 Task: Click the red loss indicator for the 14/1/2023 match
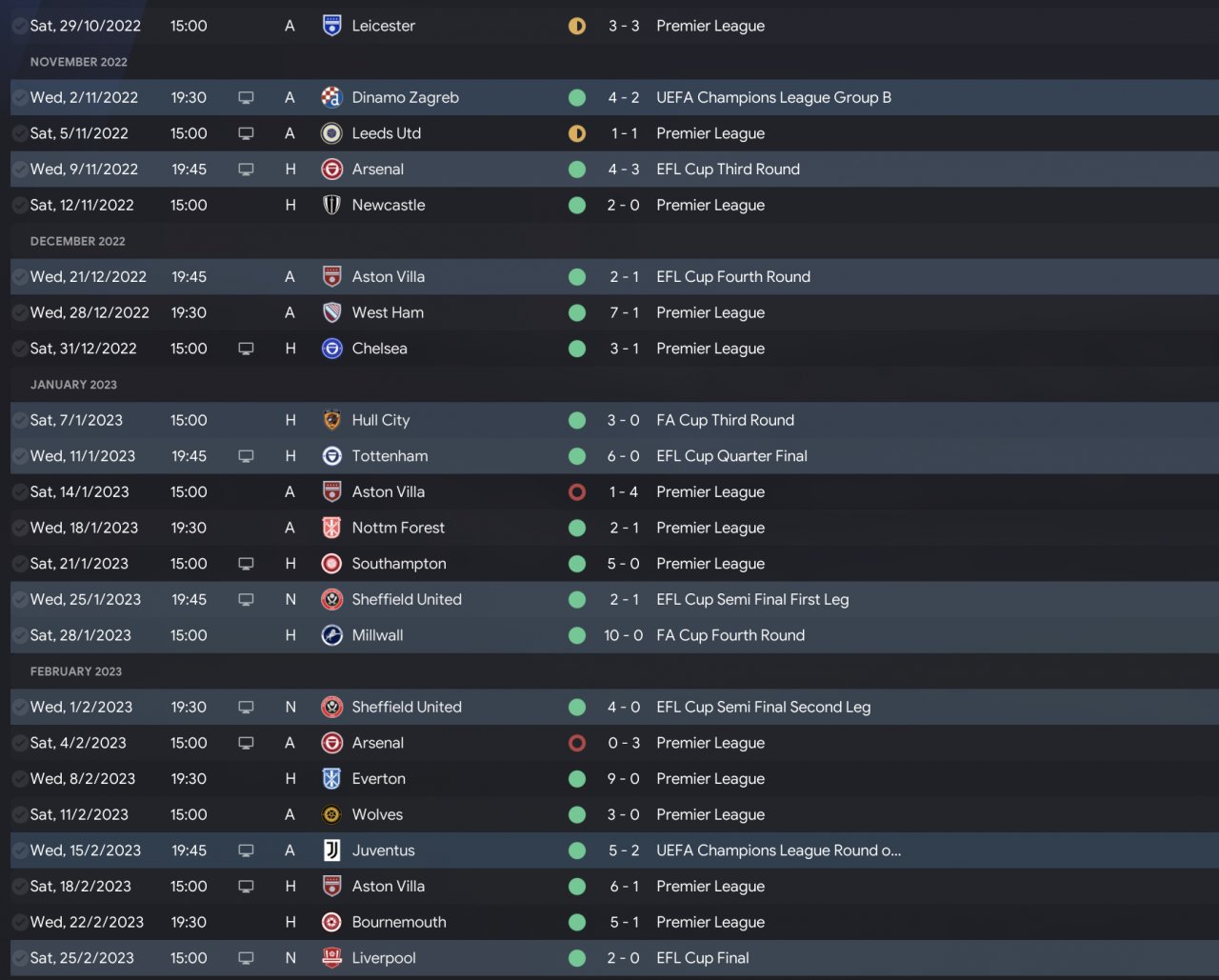pos(577,492)
